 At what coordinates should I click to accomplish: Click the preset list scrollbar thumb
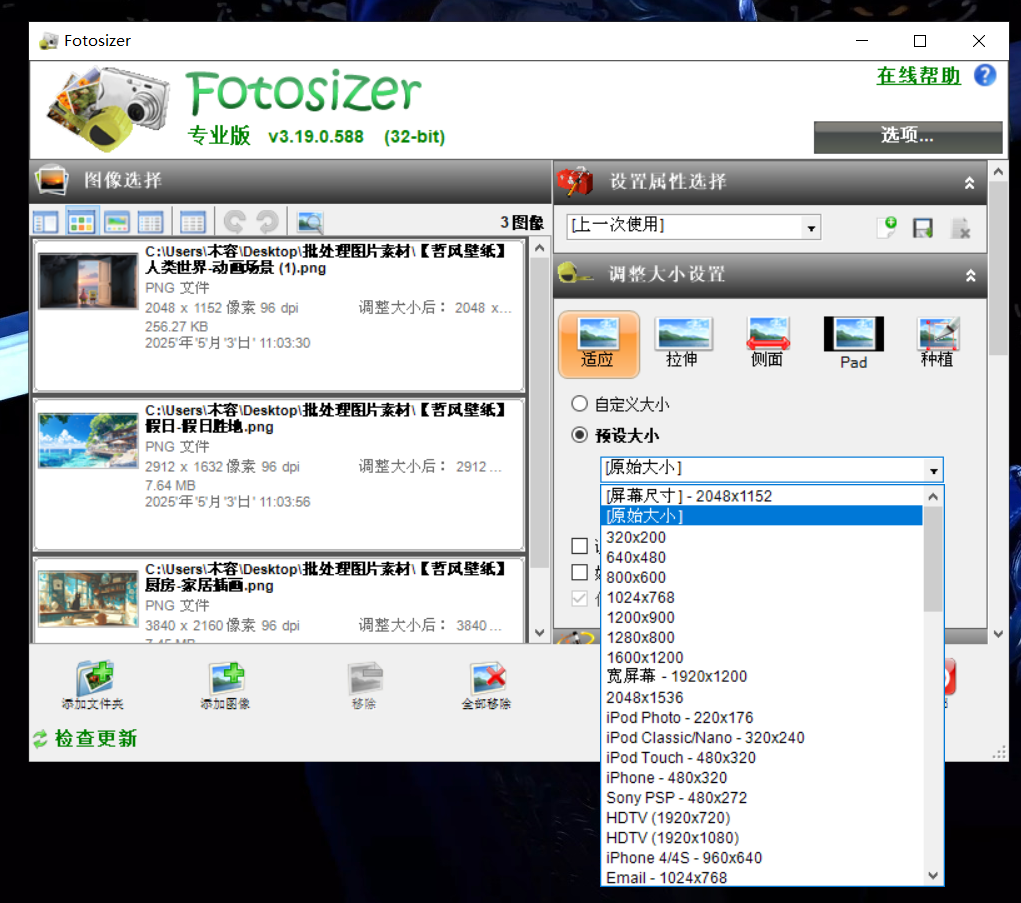[x=933, y=560]
